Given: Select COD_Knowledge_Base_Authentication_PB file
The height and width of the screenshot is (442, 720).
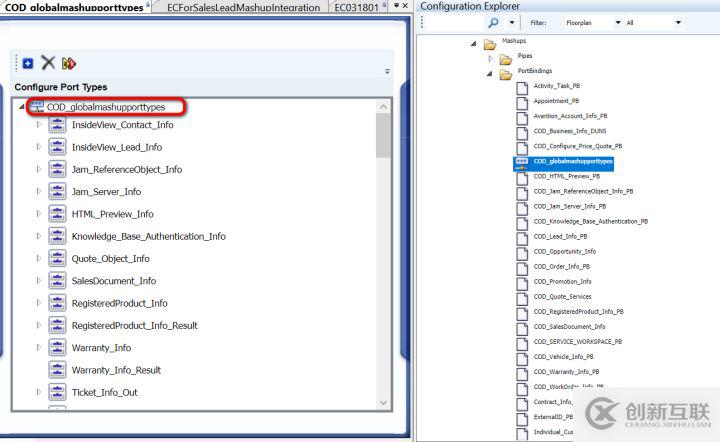Looking at the screenshot, I should (591, 221).
